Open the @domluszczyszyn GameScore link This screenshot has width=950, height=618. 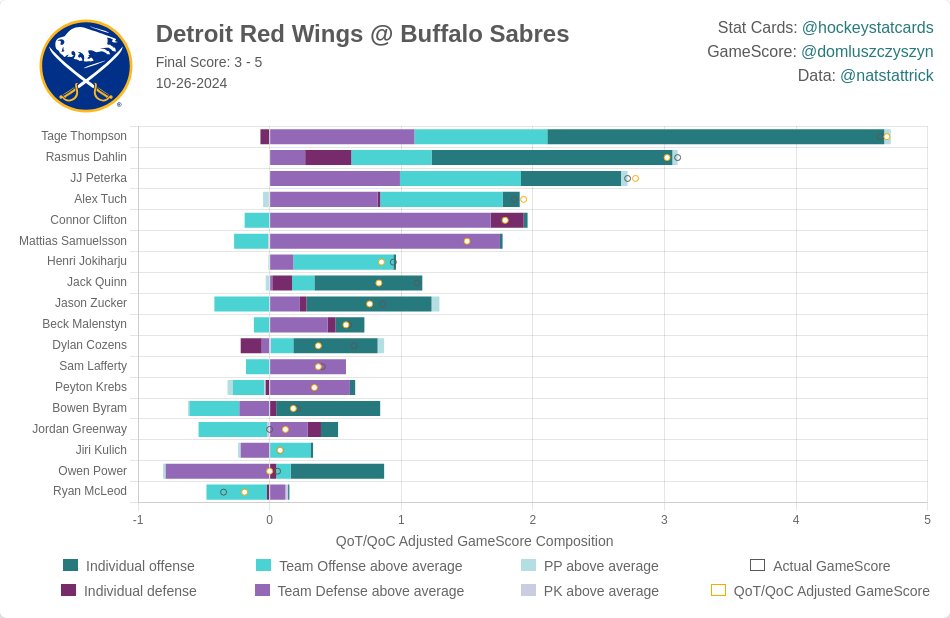[867, 51]
